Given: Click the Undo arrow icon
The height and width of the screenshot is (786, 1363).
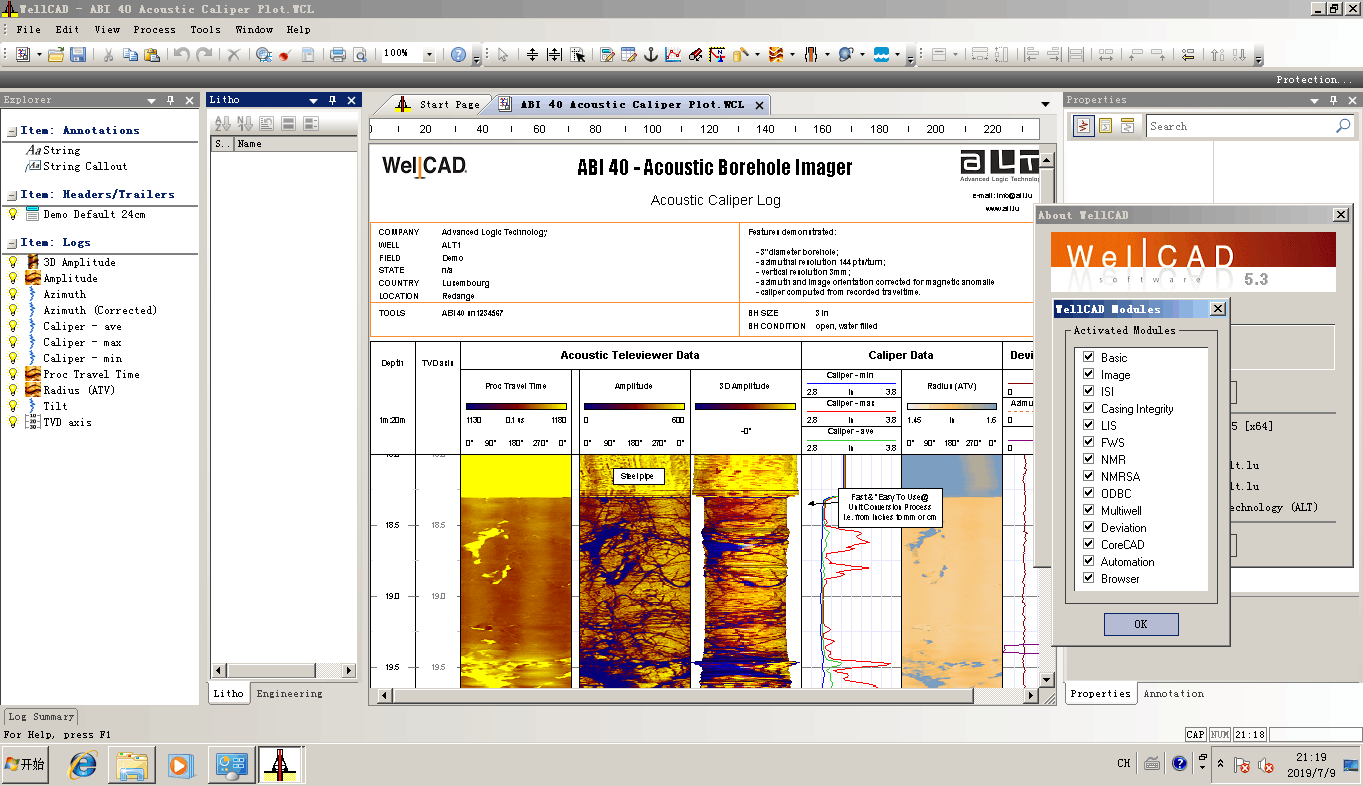Looking at the screenshot, I should 182,54.
